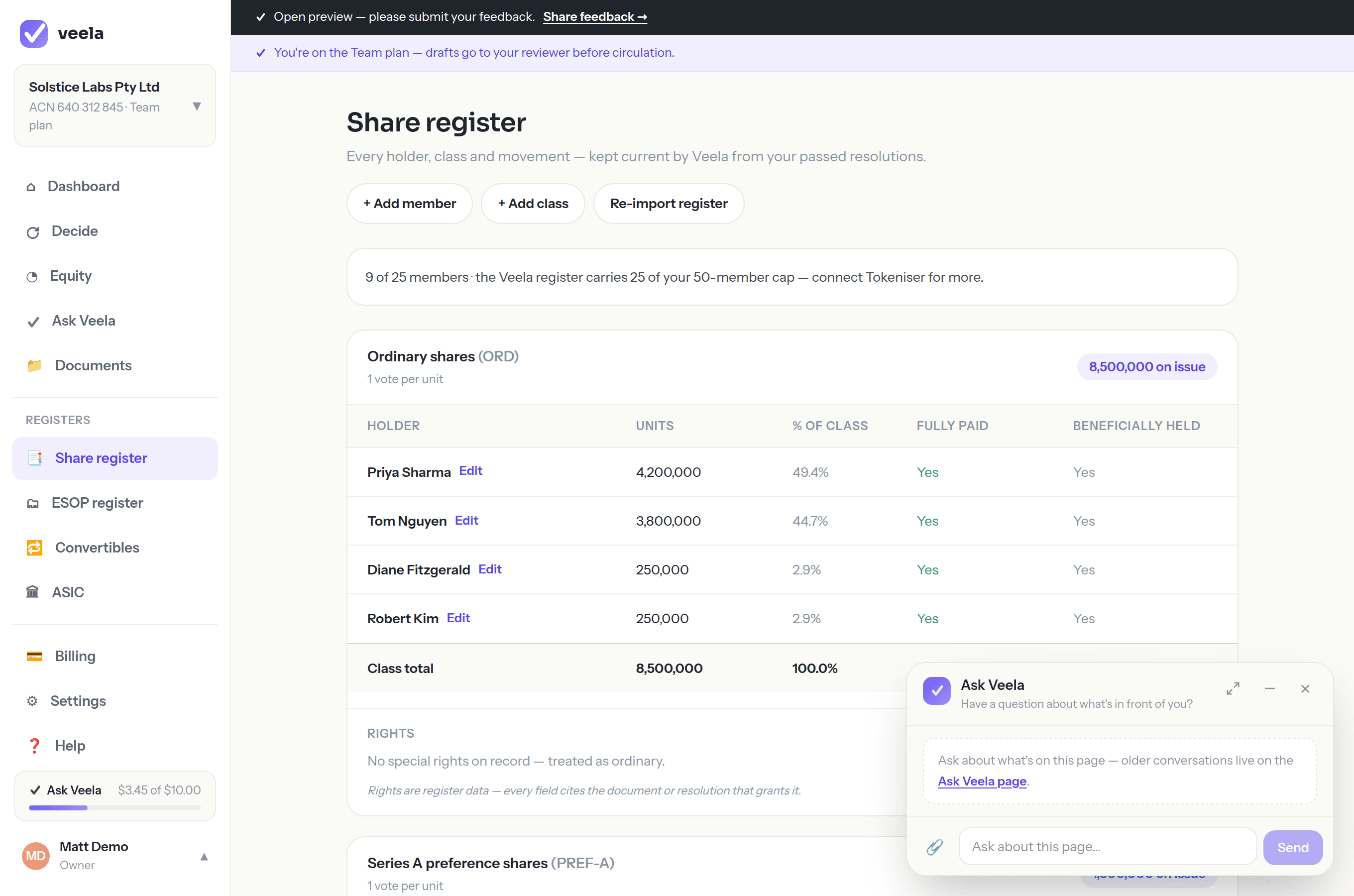The image size is (1354, 896).
Task: Close the Ask Veela chat panel
Action: click(x=1305, y=688)
